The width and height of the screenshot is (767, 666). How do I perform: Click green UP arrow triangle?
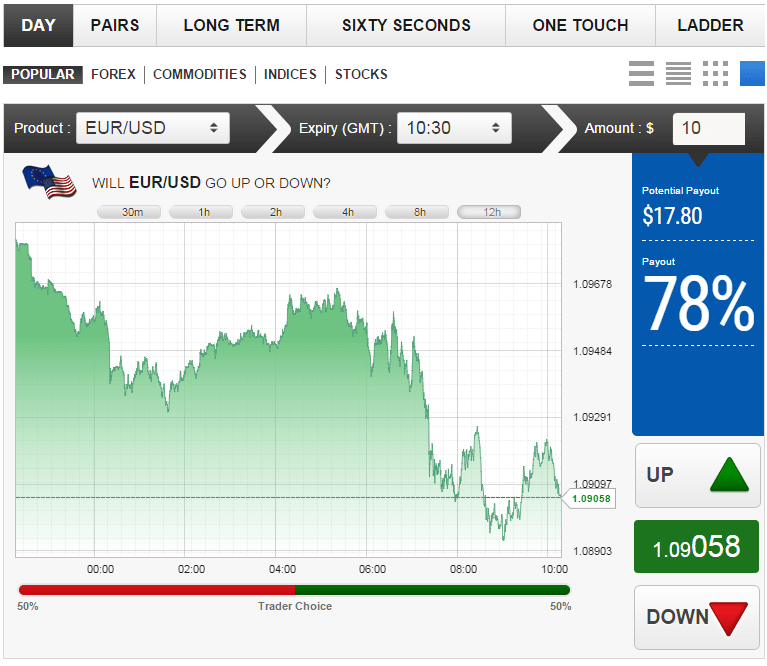tap(729, 474)
